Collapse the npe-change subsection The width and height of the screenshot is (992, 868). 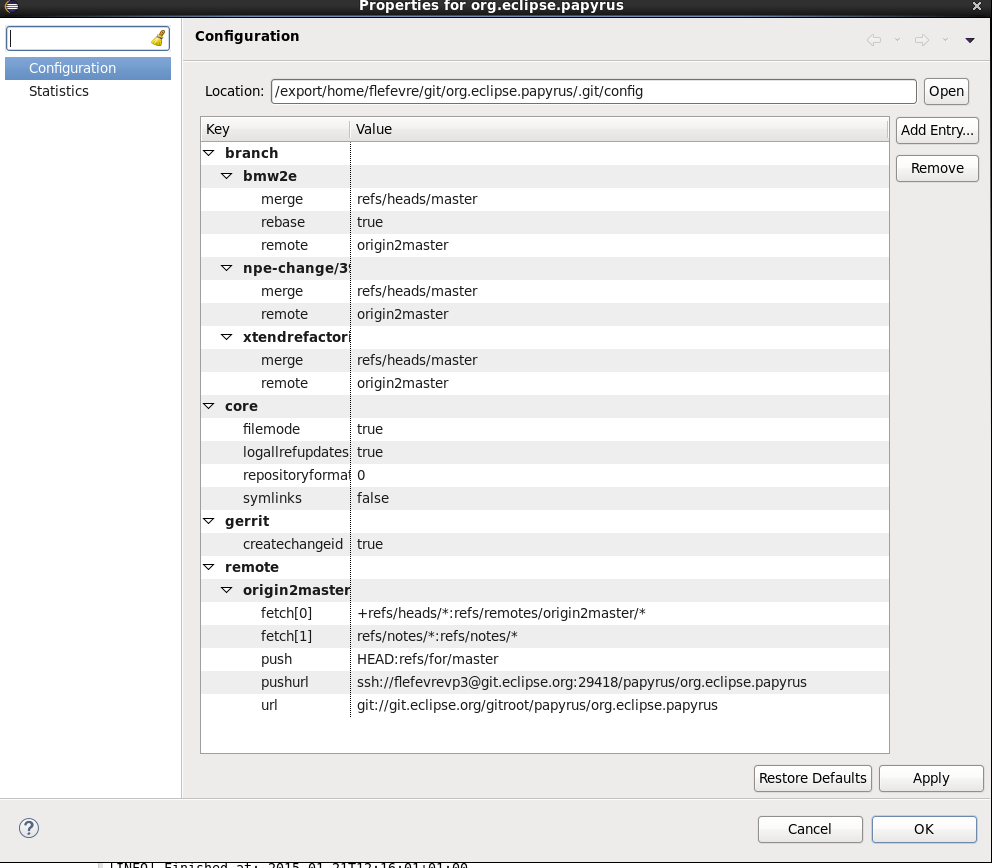[x=226, y=268]
